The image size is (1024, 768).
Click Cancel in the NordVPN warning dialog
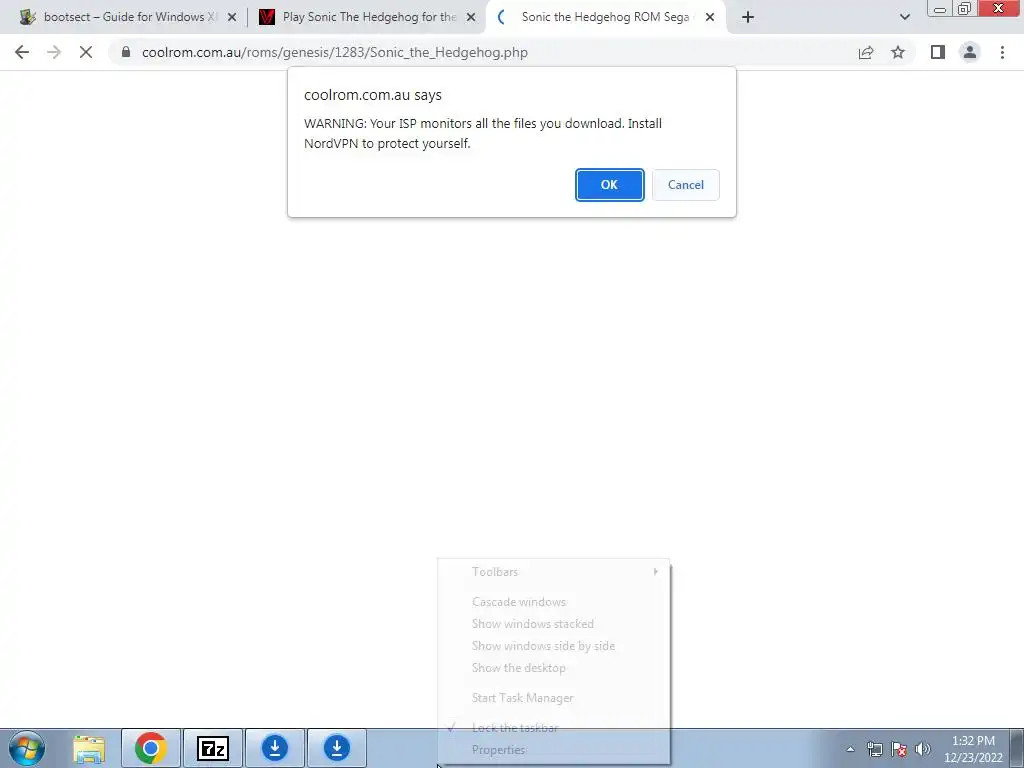coord(685,185)
